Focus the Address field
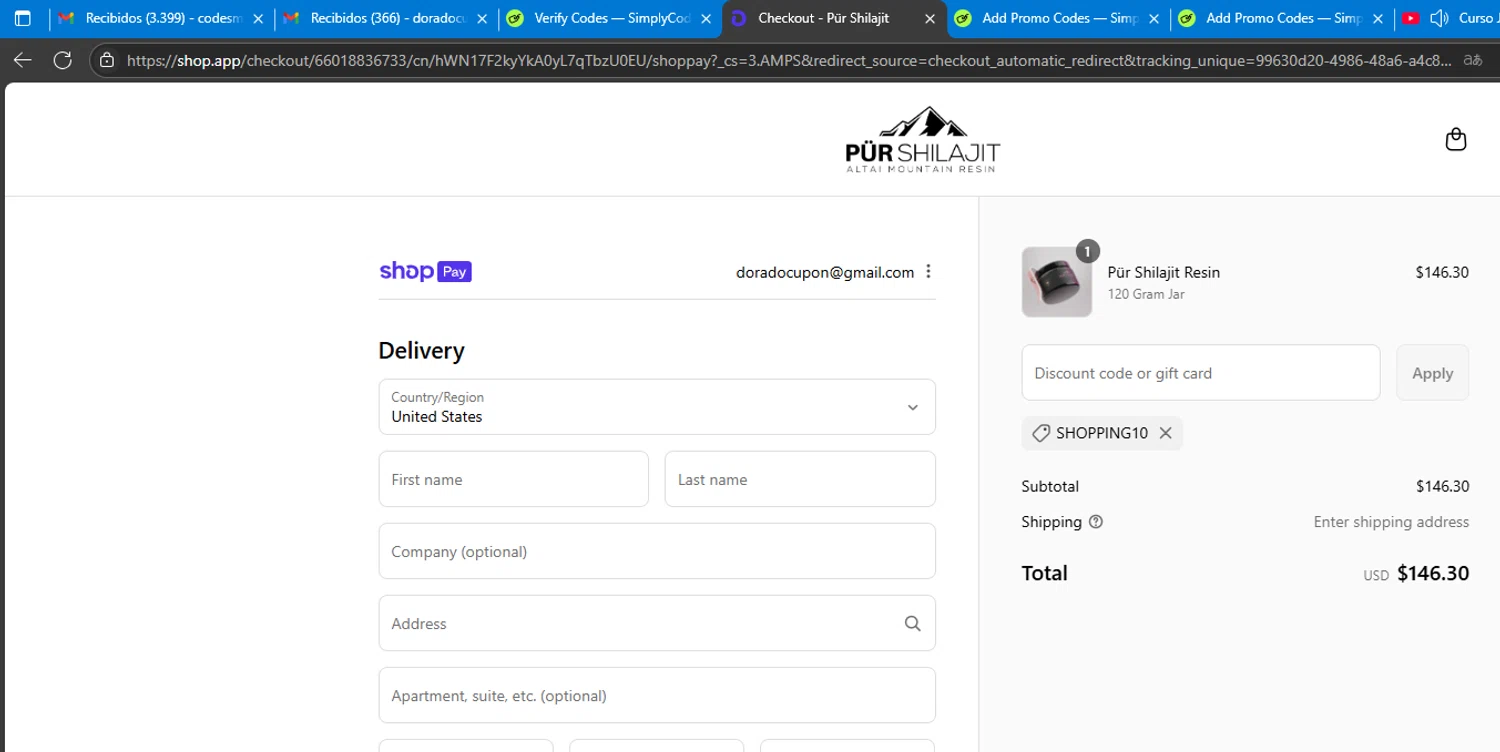This screenshot has width=1500, height=752. click(x=657, y=623)
